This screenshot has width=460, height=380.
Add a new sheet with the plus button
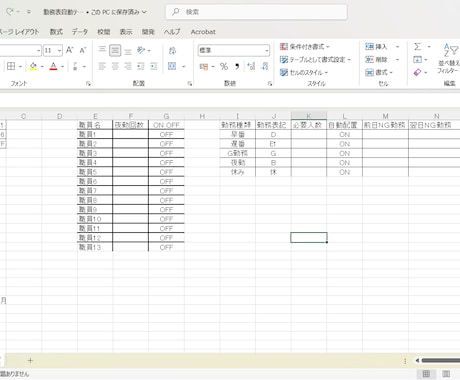pyautogui.click(x=30, y=360)
